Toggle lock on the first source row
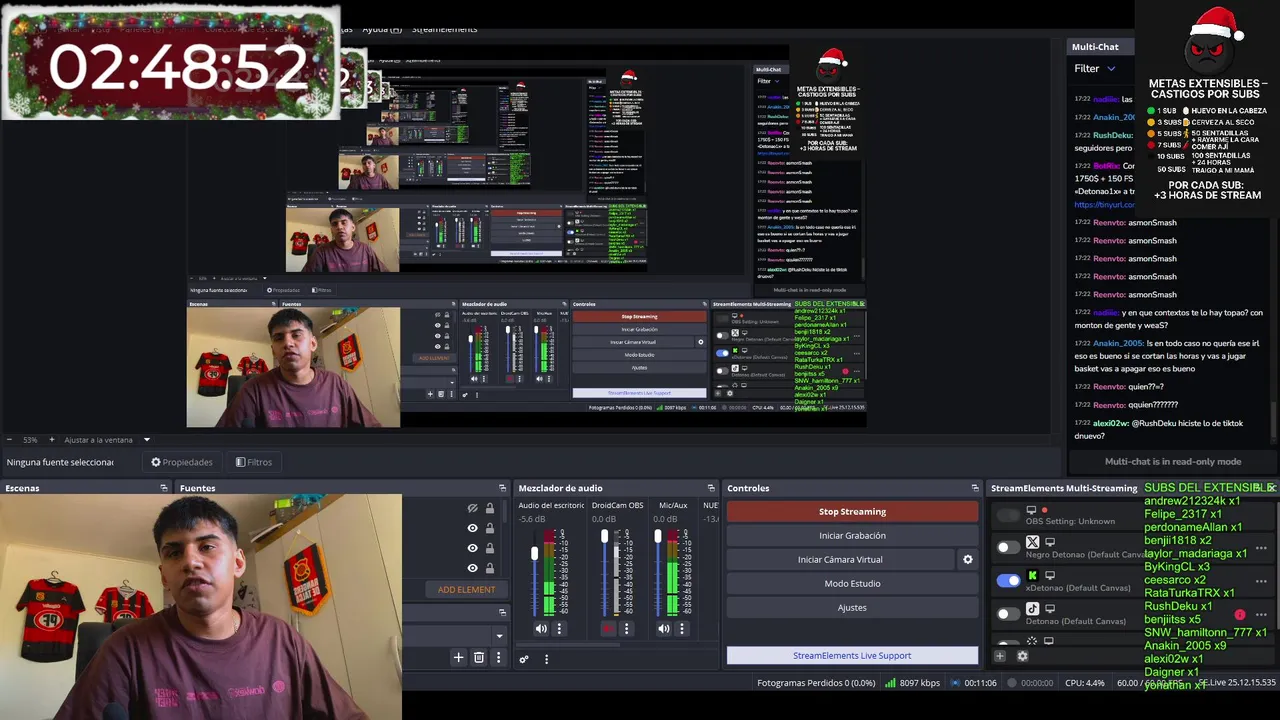Screen dimensions: 1280x720 [489, 509]
